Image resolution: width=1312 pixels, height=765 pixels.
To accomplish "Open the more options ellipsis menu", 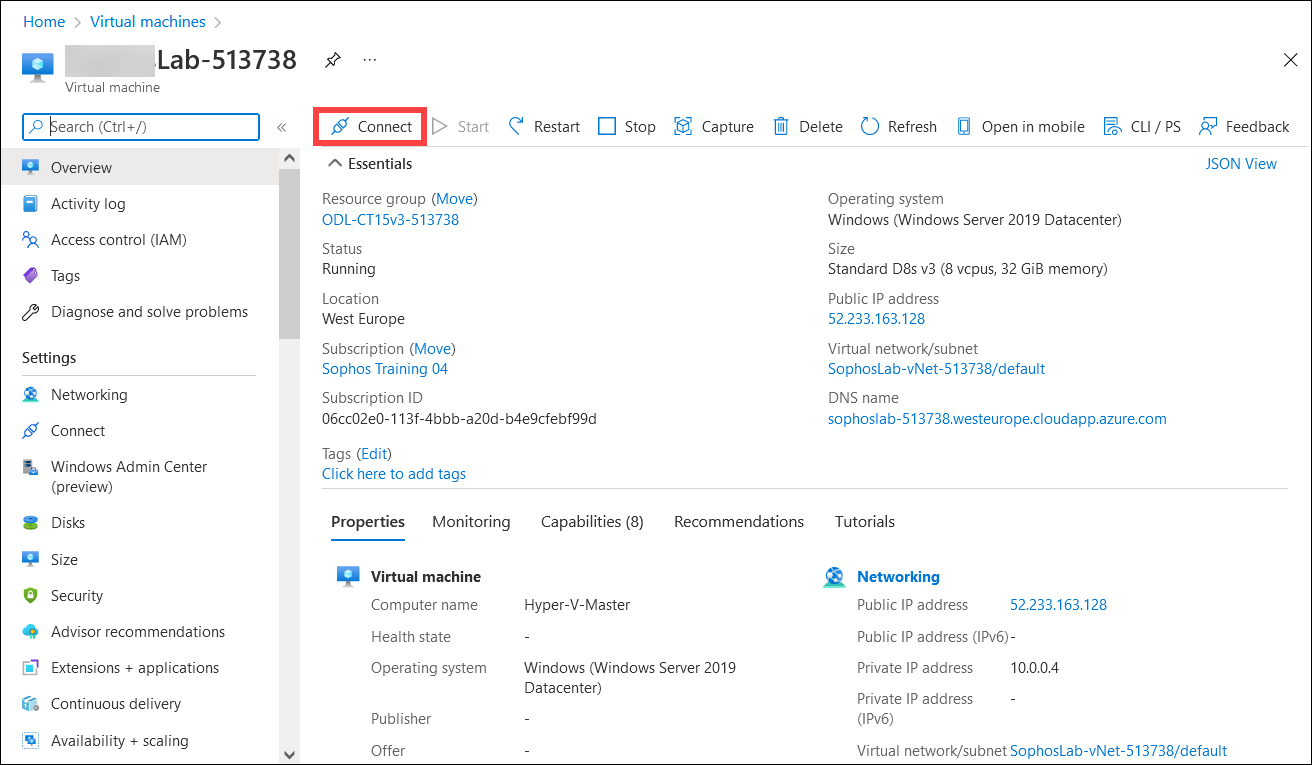I will [370, 60].
